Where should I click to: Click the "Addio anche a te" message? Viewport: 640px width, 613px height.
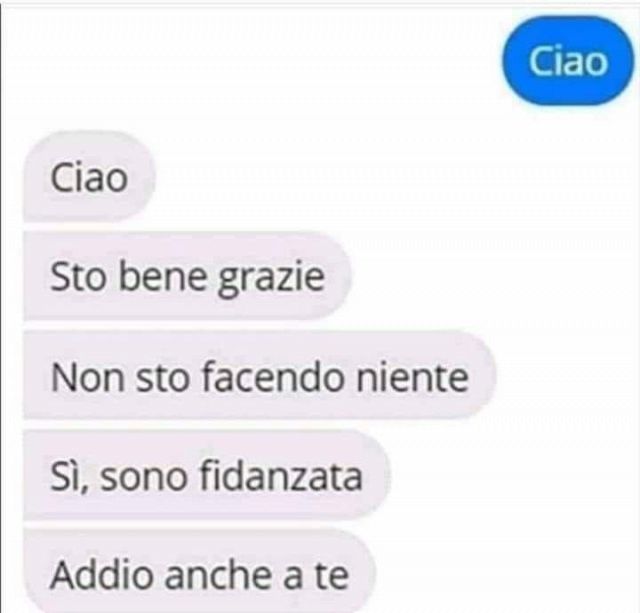click(x=199, y=573)
